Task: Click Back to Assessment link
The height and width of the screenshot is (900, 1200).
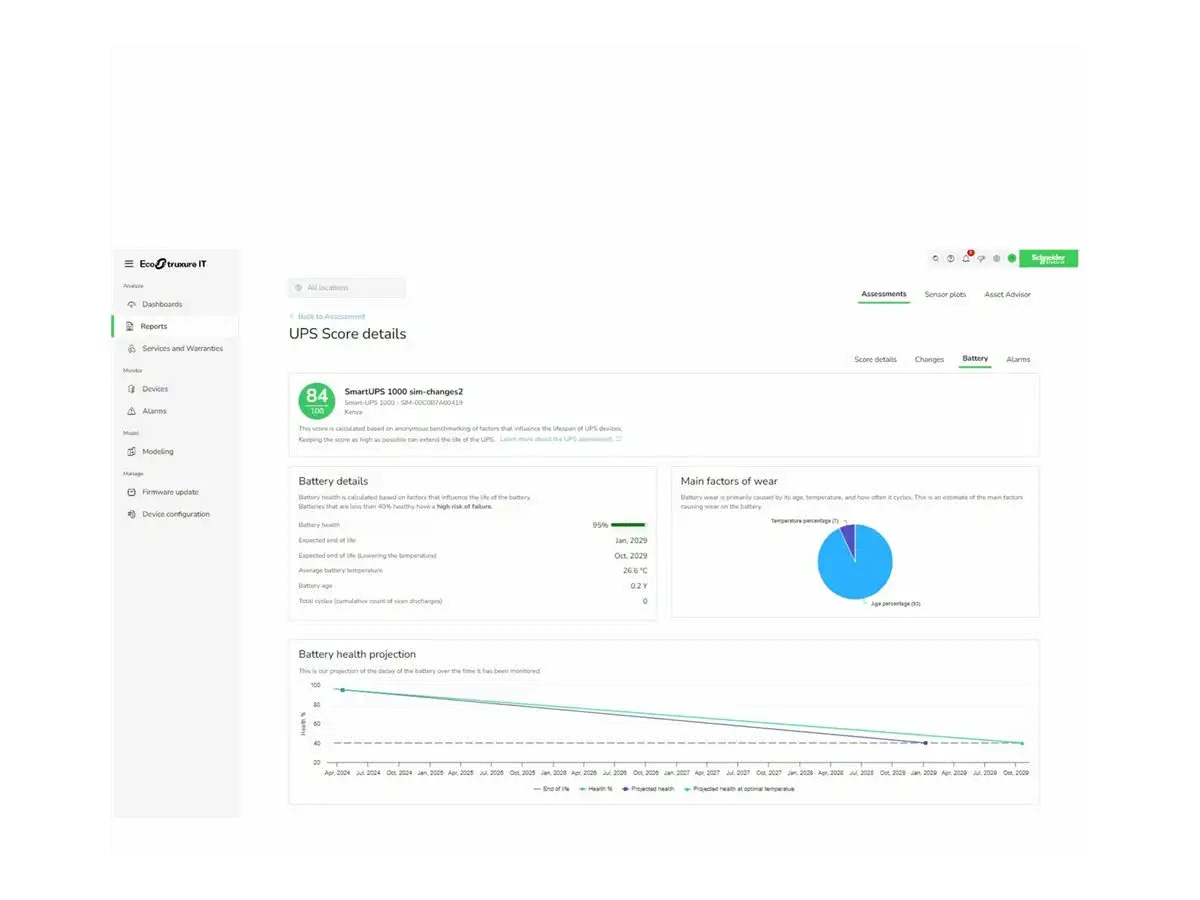Action: (x=330, y=316)
